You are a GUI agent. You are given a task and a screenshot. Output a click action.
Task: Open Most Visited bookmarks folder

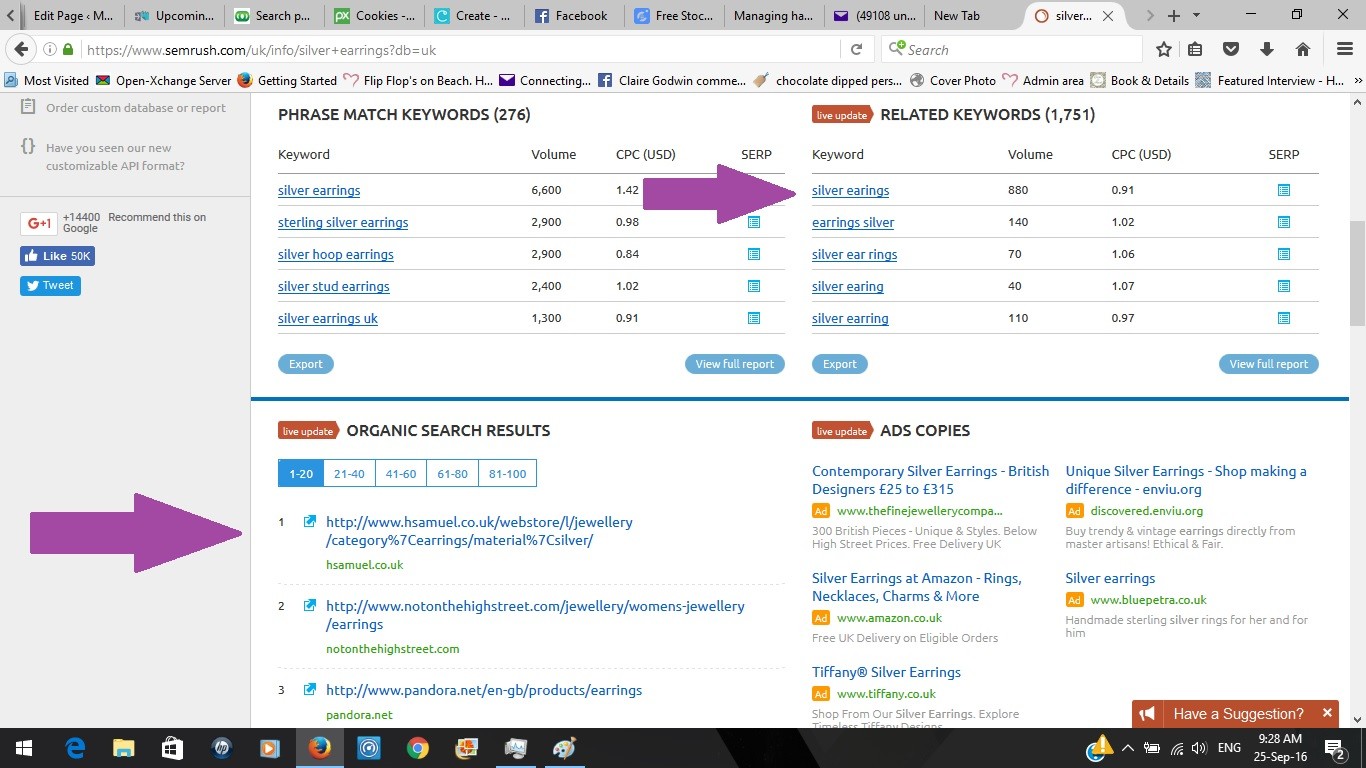pos(47,81)
